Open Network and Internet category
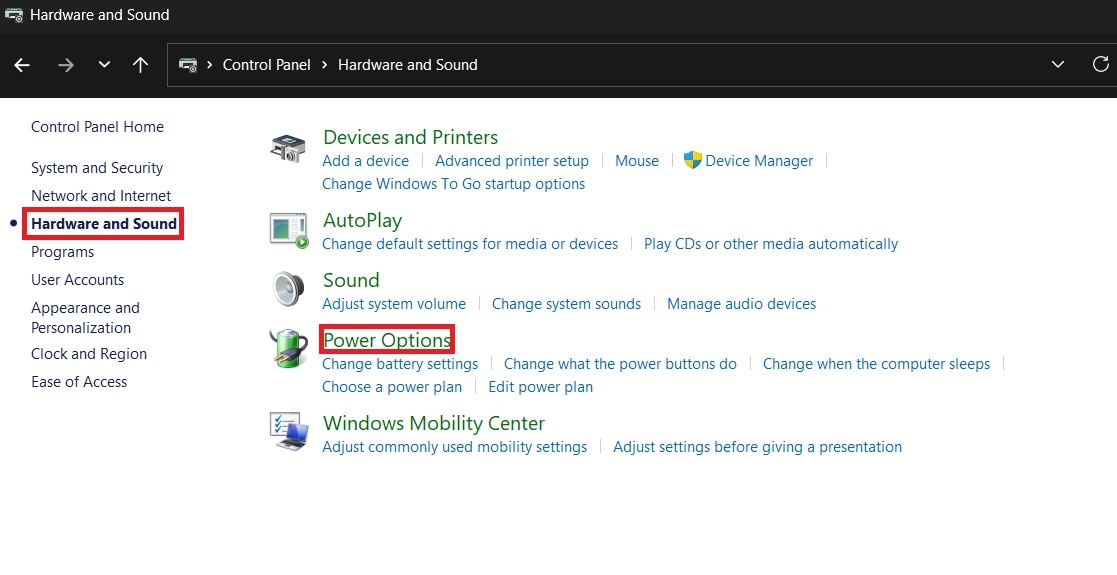1117x575 pixels. pyautogui.click(x=101, y=196)
